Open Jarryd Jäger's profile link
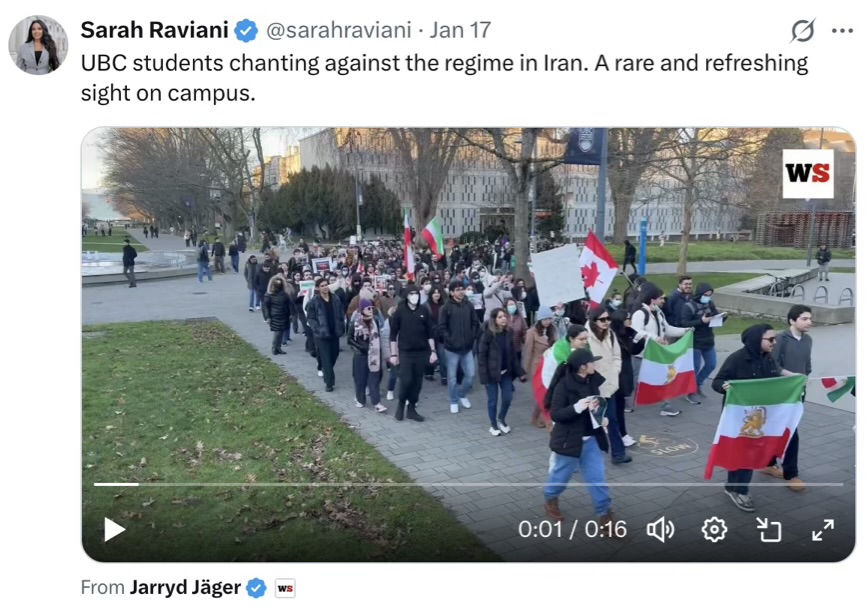This screenshot has width=866, height=609. point(186,587)
